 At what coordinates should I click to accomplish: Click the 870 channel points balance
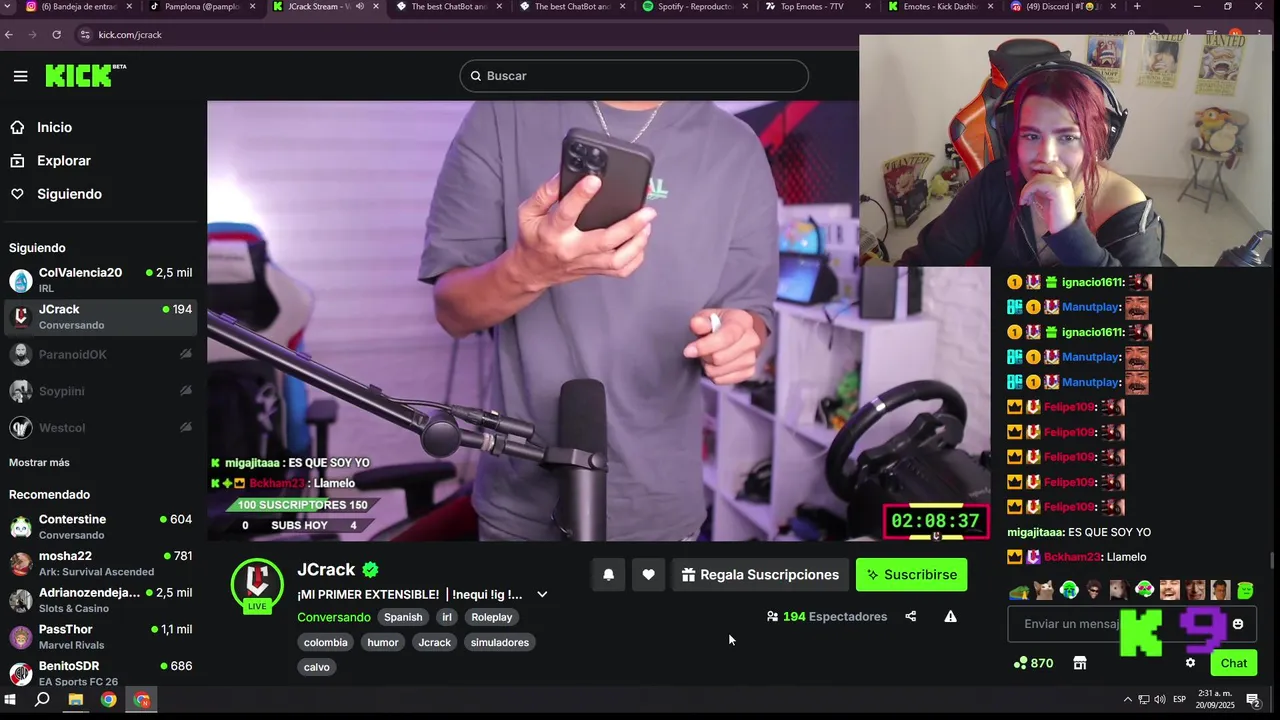(1033, 663)
